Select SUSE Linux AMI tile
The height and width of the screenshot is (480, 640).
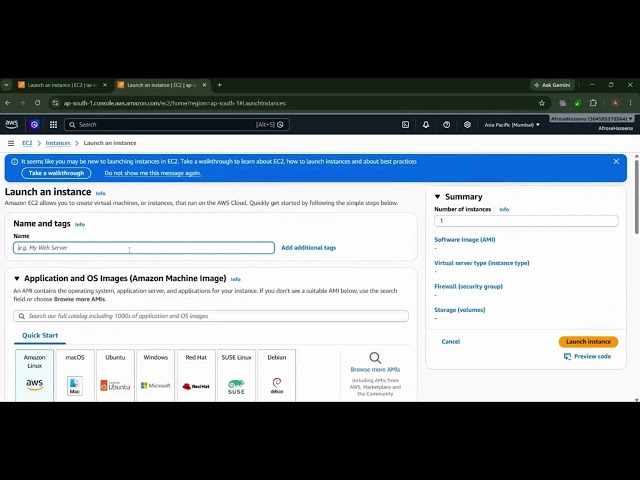coord(236,376)
